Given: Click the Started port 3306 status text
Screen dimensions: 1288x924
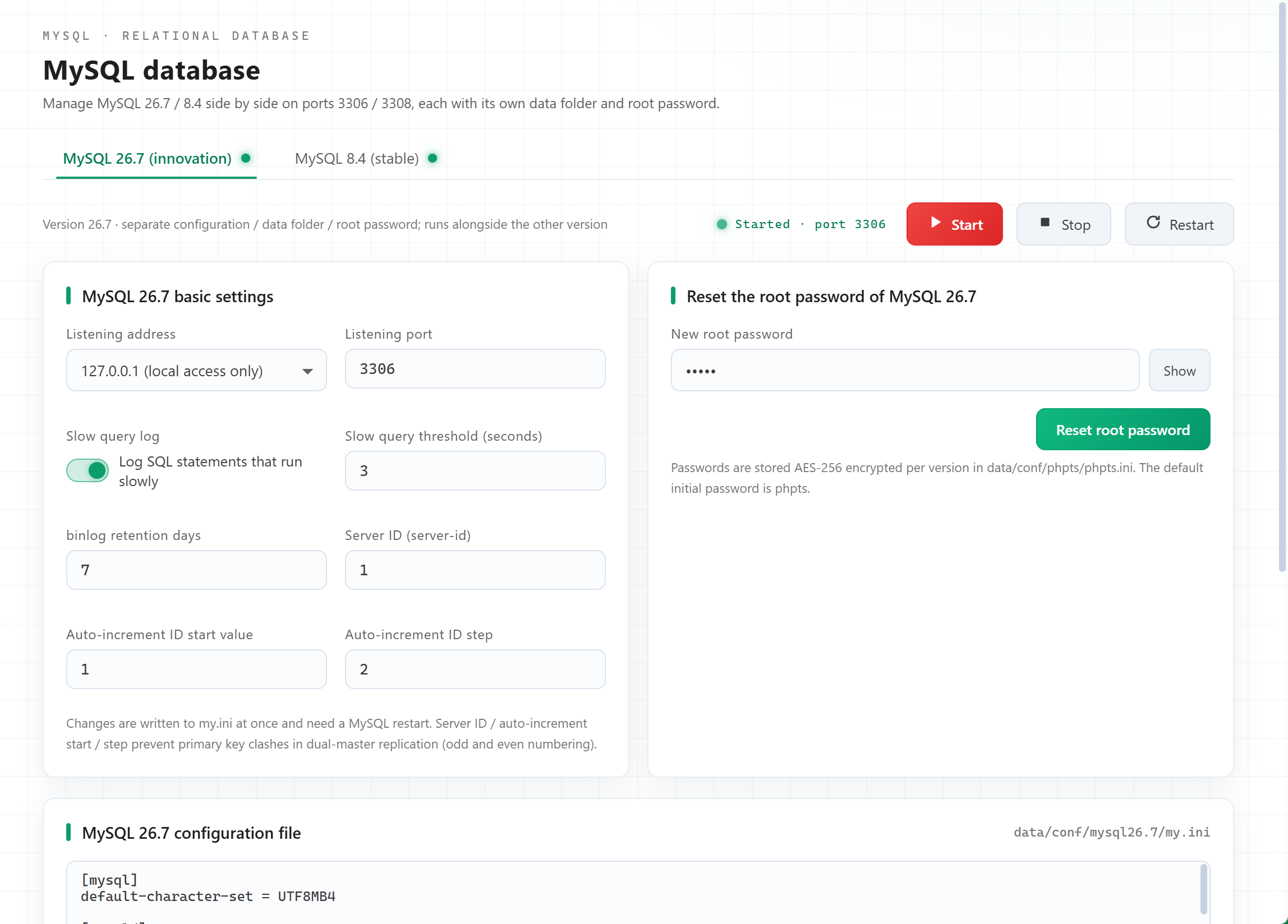Looking at the screenshot, I should (x=810, y=224).
